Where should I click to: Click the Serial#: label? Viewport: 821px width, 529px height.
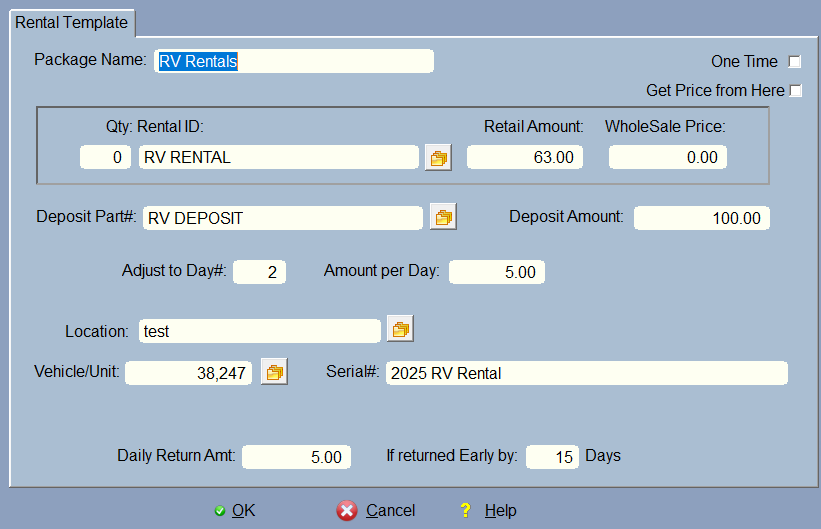tap(352, 371)
